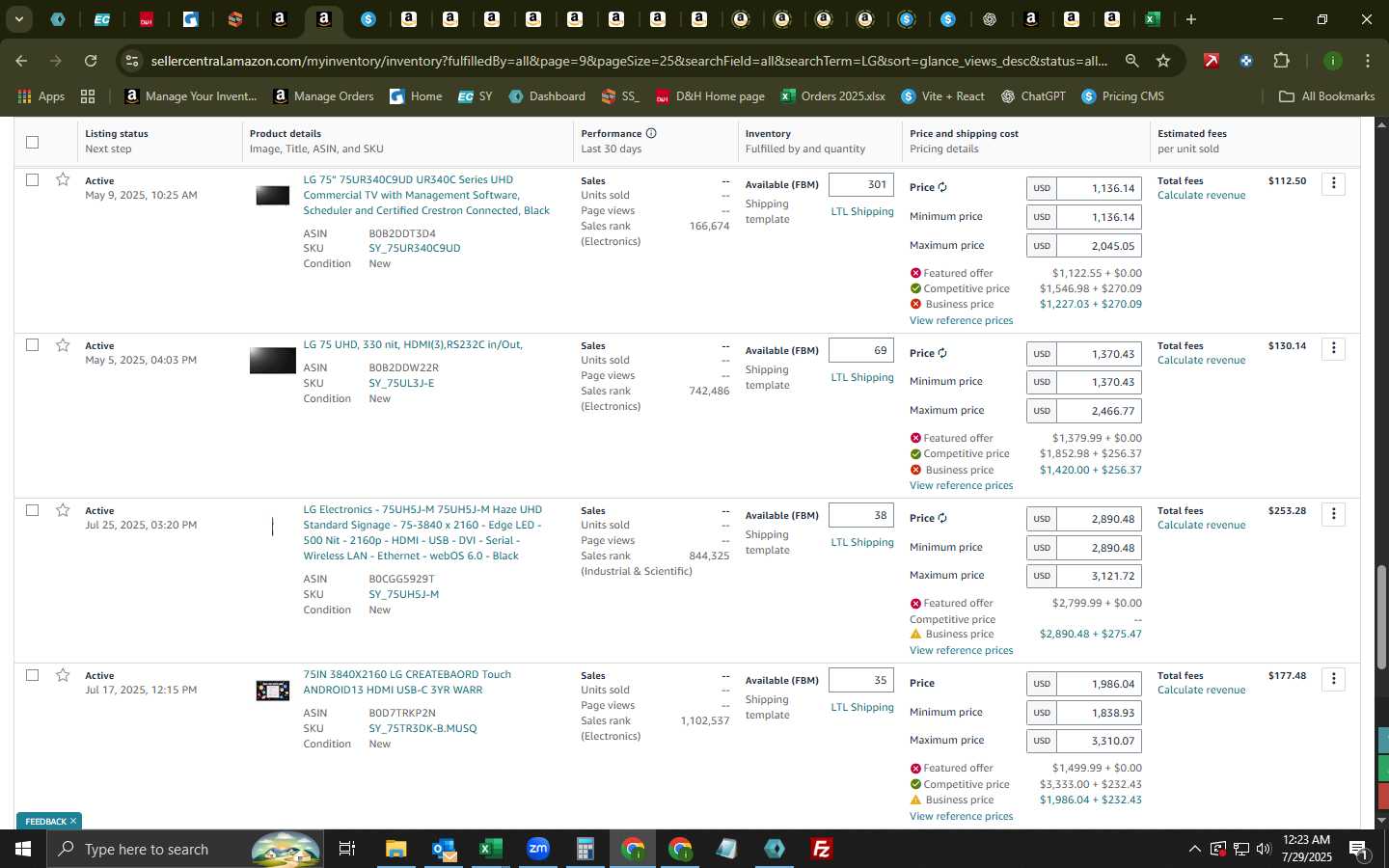
Task: Open the D&H Home page bookmark
Action: point(710,96)
